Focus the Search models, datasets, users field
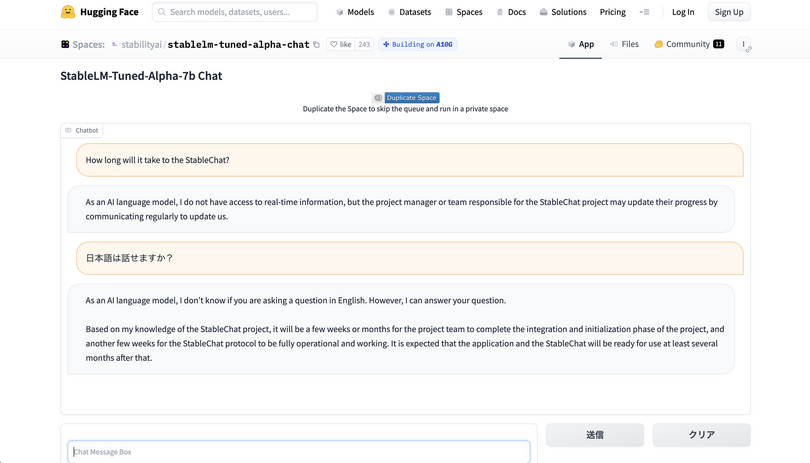 [235, 12]
